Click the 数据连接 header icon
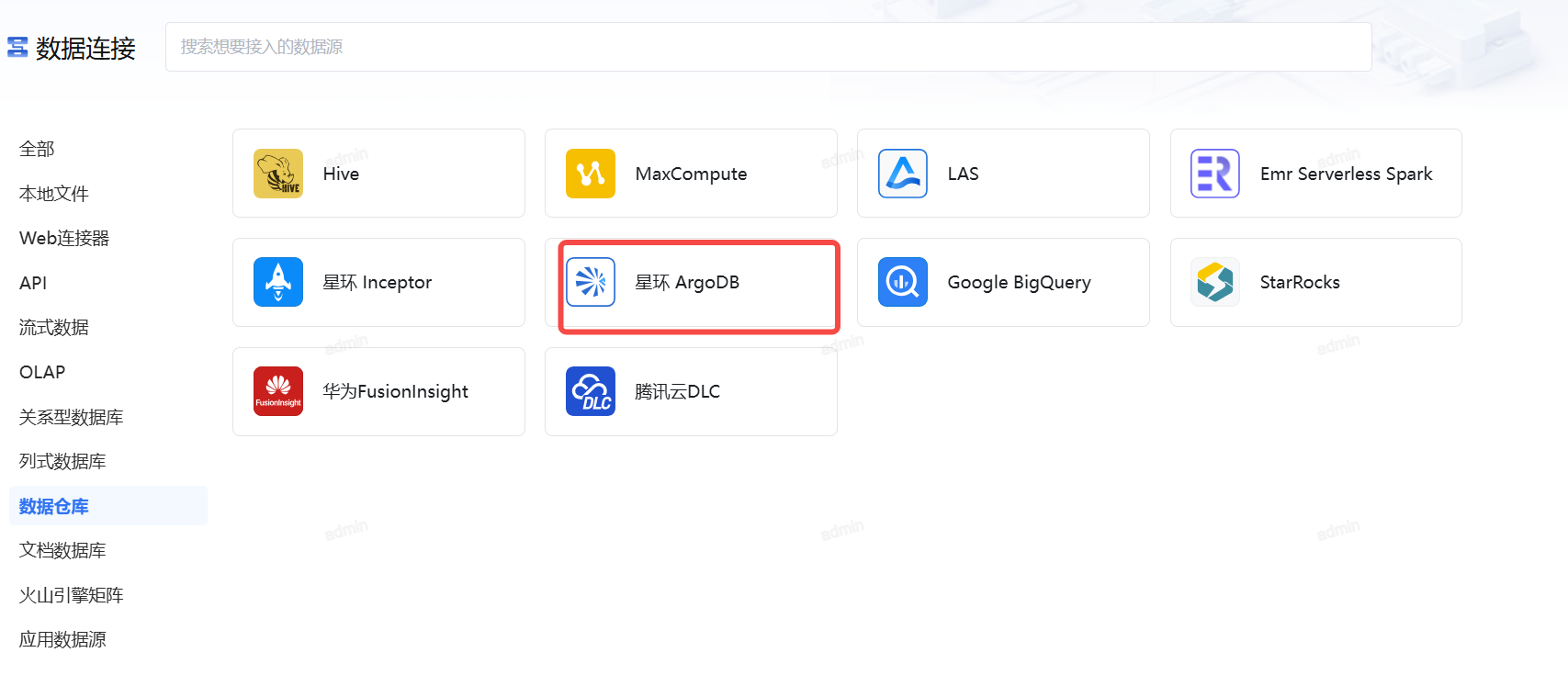The image size is (1568, 675). coord(17,47)
